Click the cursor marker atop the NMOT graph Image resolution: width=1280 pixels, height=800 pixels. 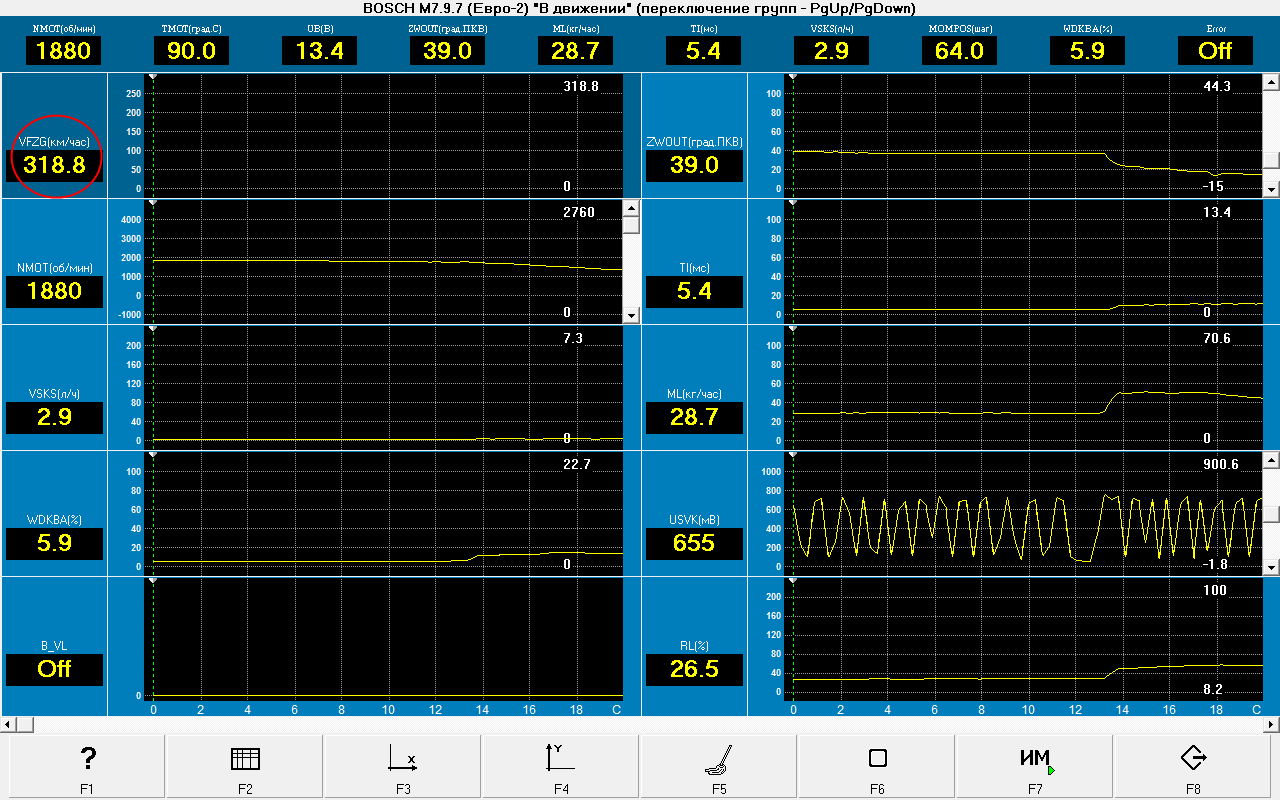[153, 202]
